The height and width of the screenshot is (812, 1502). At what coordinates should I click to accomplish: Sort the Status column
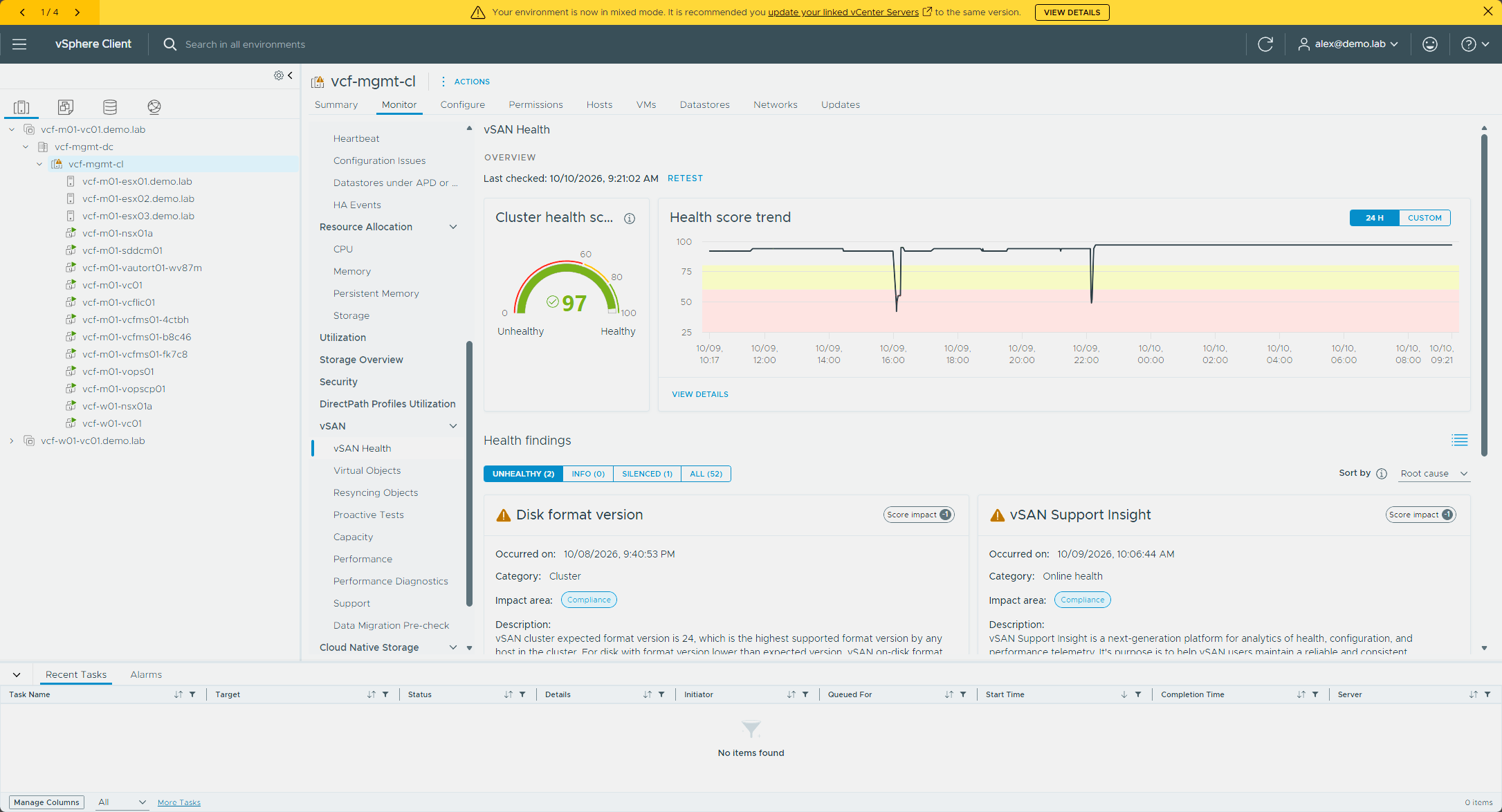click(x=509, y=694)
